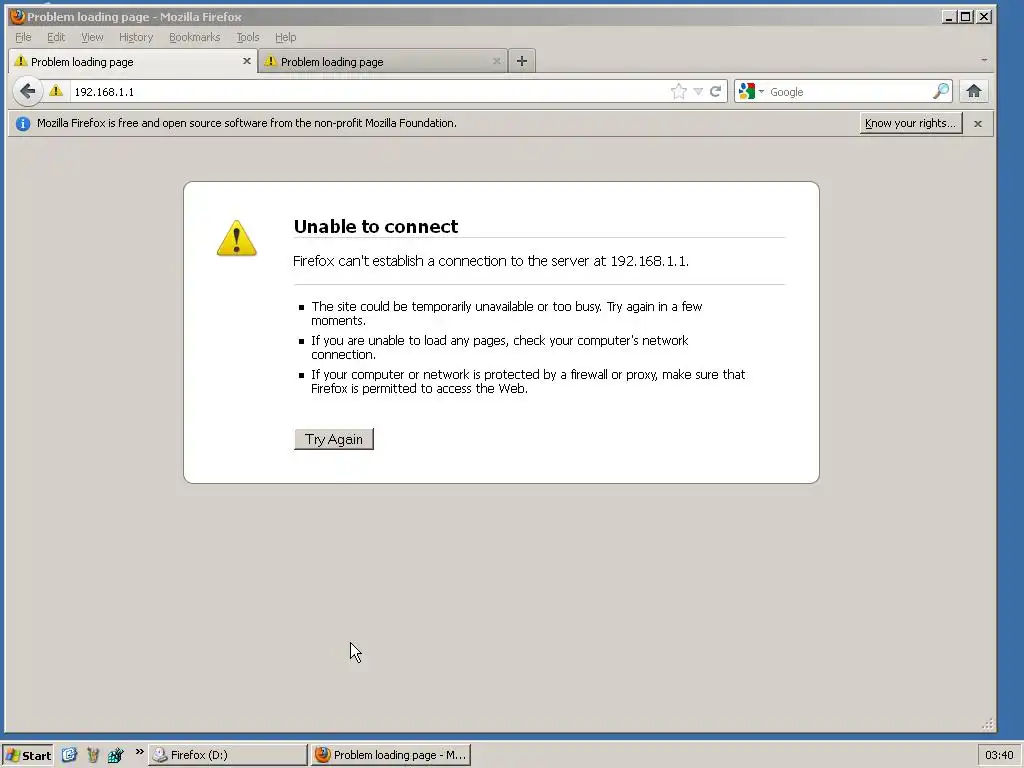Click the large yellow warning triangle icon
Screen dimensions: 1024x768
[236, 238]
